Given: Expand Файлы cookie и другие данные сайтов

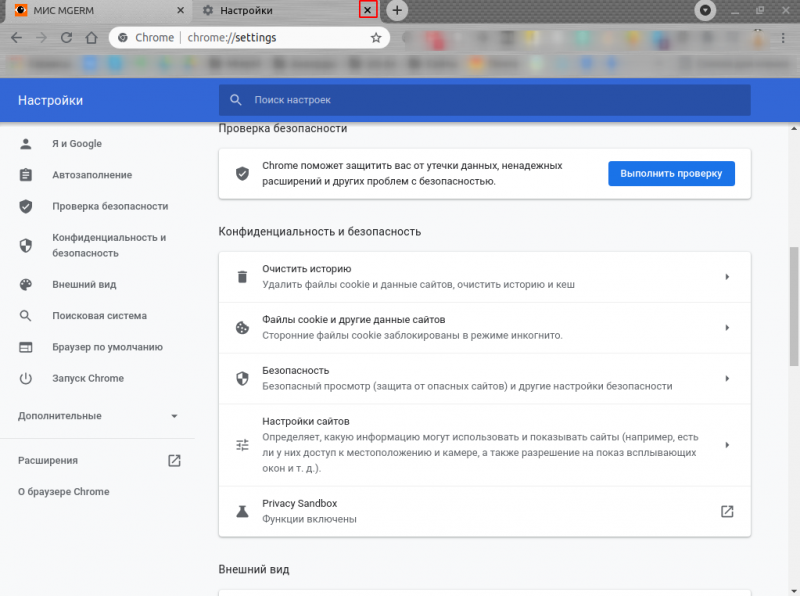Looking at the screenshot, I should pyautogui.click(x=727, y=327).
